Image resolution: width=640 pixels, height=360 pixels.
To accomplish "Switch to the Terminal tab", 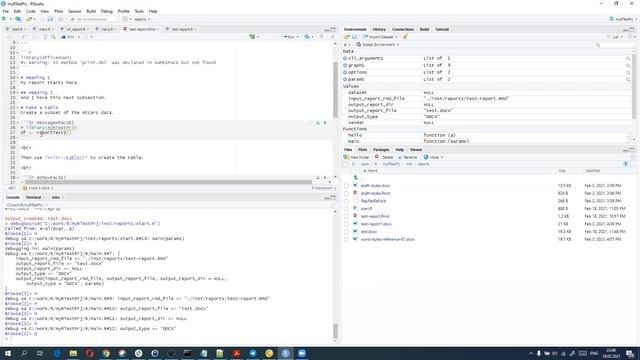I will coord(33,198).
